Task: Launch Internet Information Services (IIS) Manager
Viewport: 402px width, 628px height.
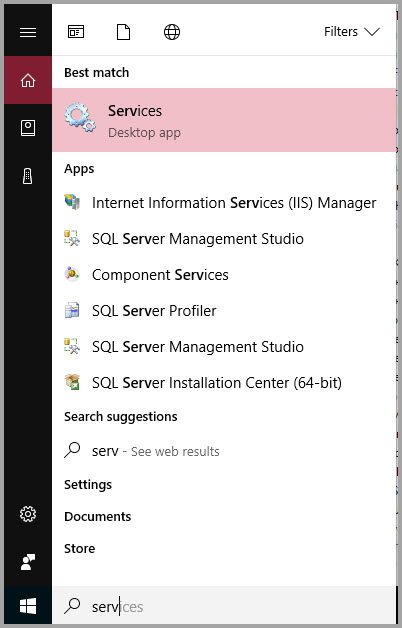Action: coord(224,203)
